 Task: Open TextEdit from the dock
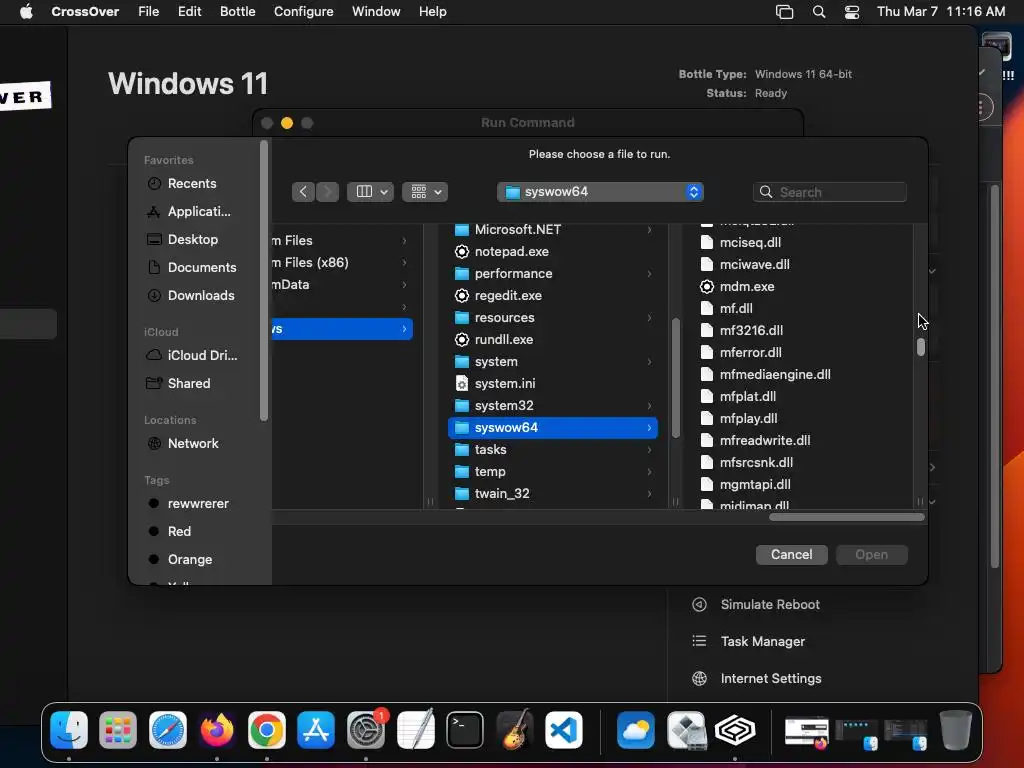[415, 730]
